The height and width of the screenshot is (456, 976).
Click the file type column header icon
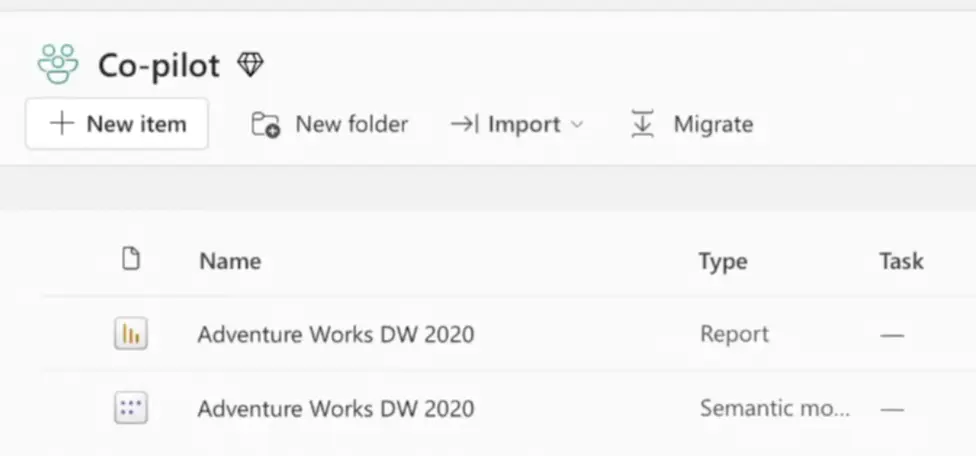click(x=130, y=260)
